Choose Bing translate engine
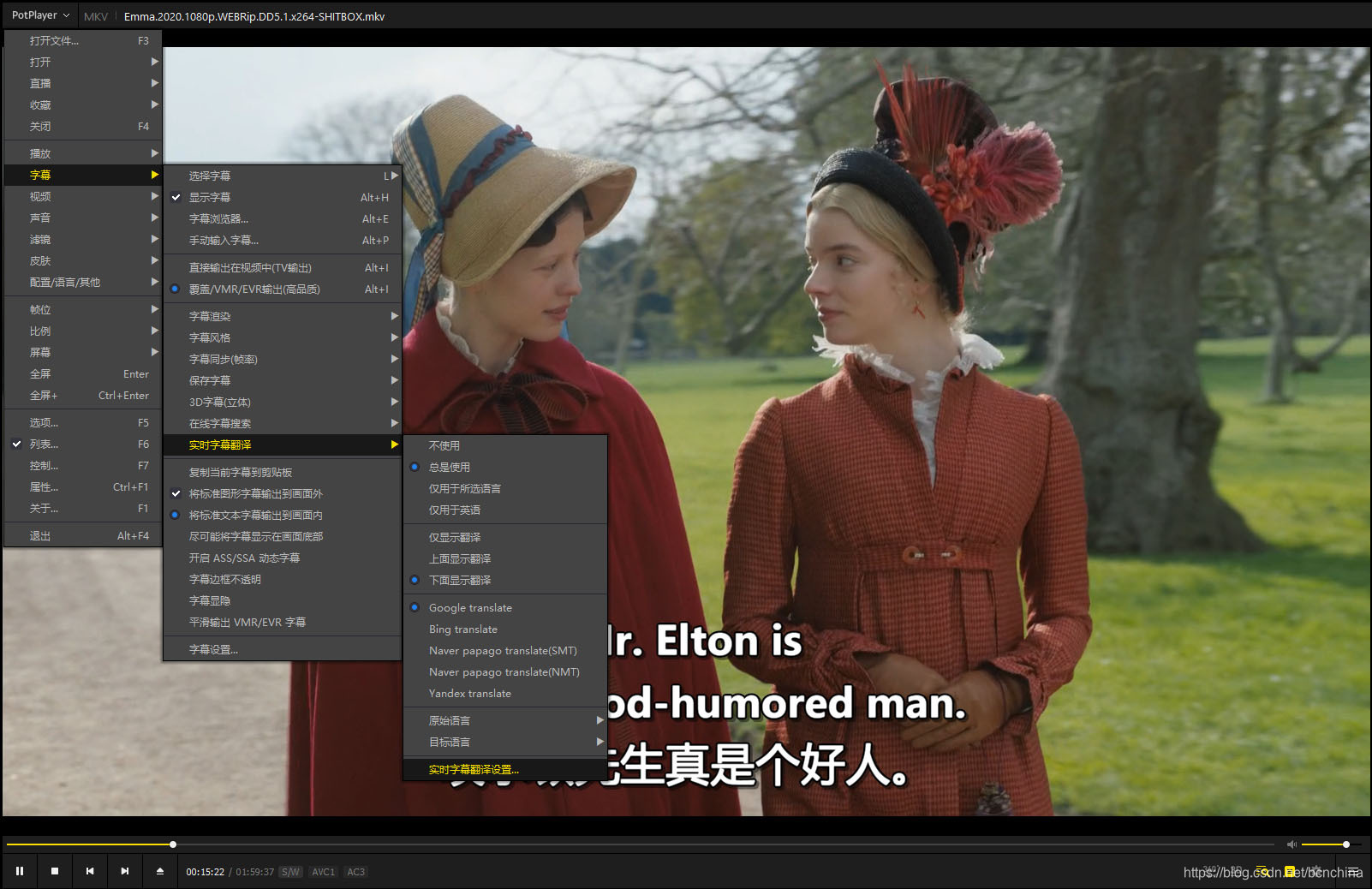 point(505,629)
